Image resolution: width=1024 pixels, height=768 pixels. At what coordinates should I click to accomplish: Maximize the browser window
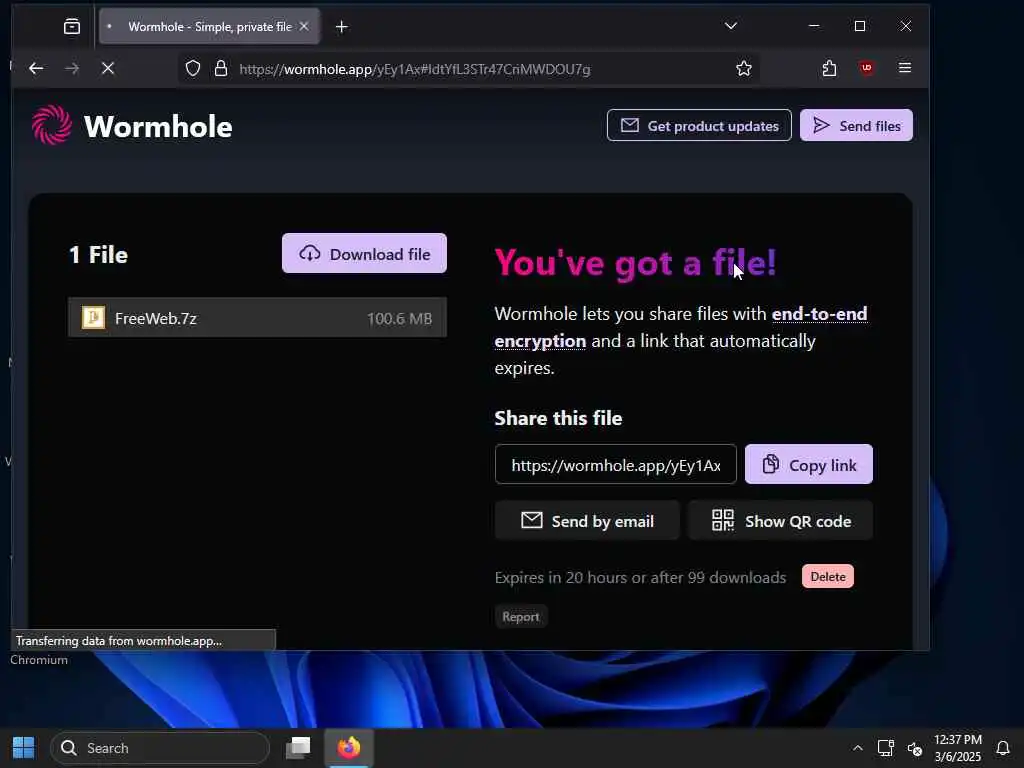859,26
